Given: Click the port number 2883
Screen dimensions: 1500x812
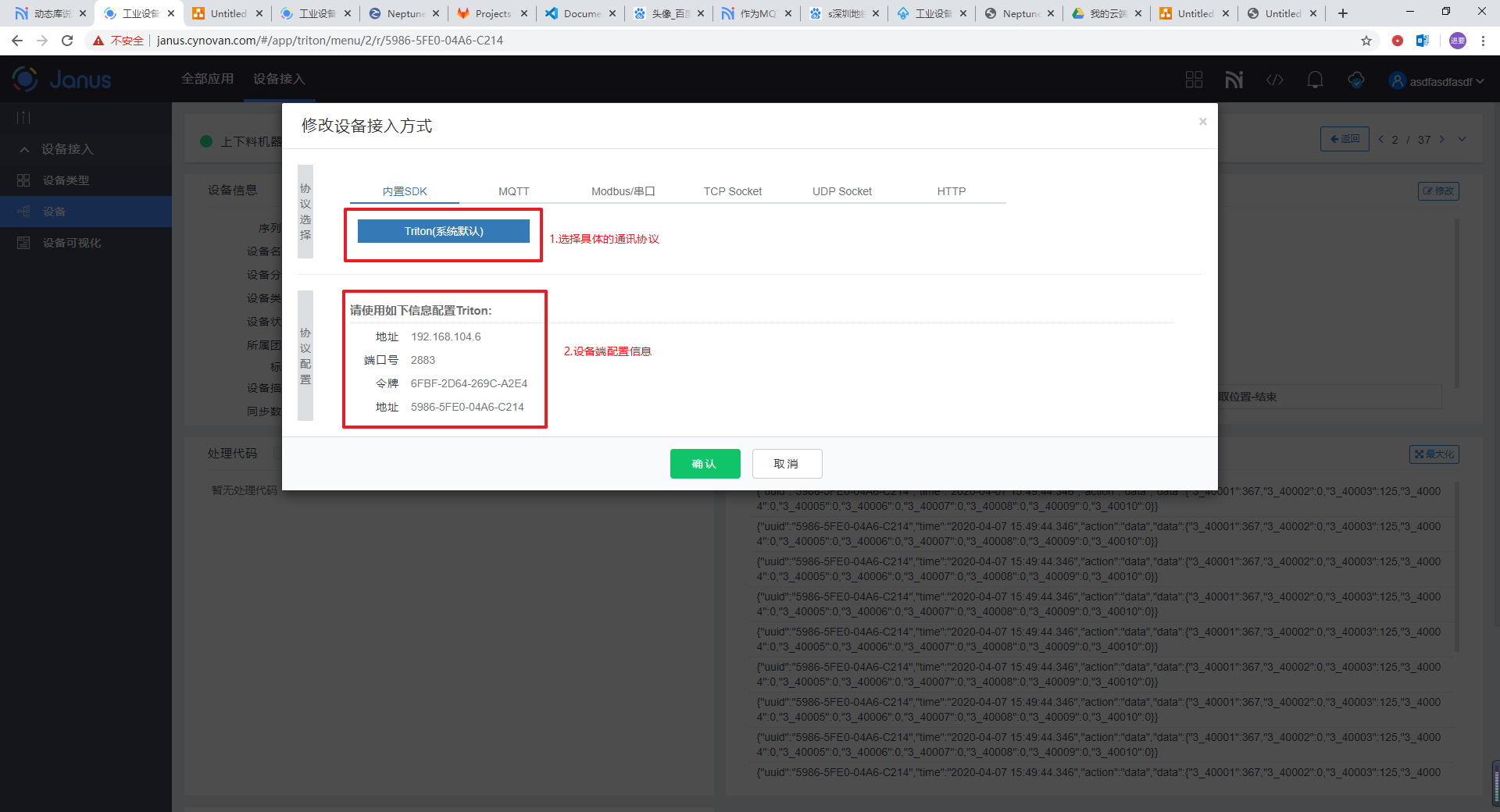Looking at the screenshot, I should click(x=423, y=360).
